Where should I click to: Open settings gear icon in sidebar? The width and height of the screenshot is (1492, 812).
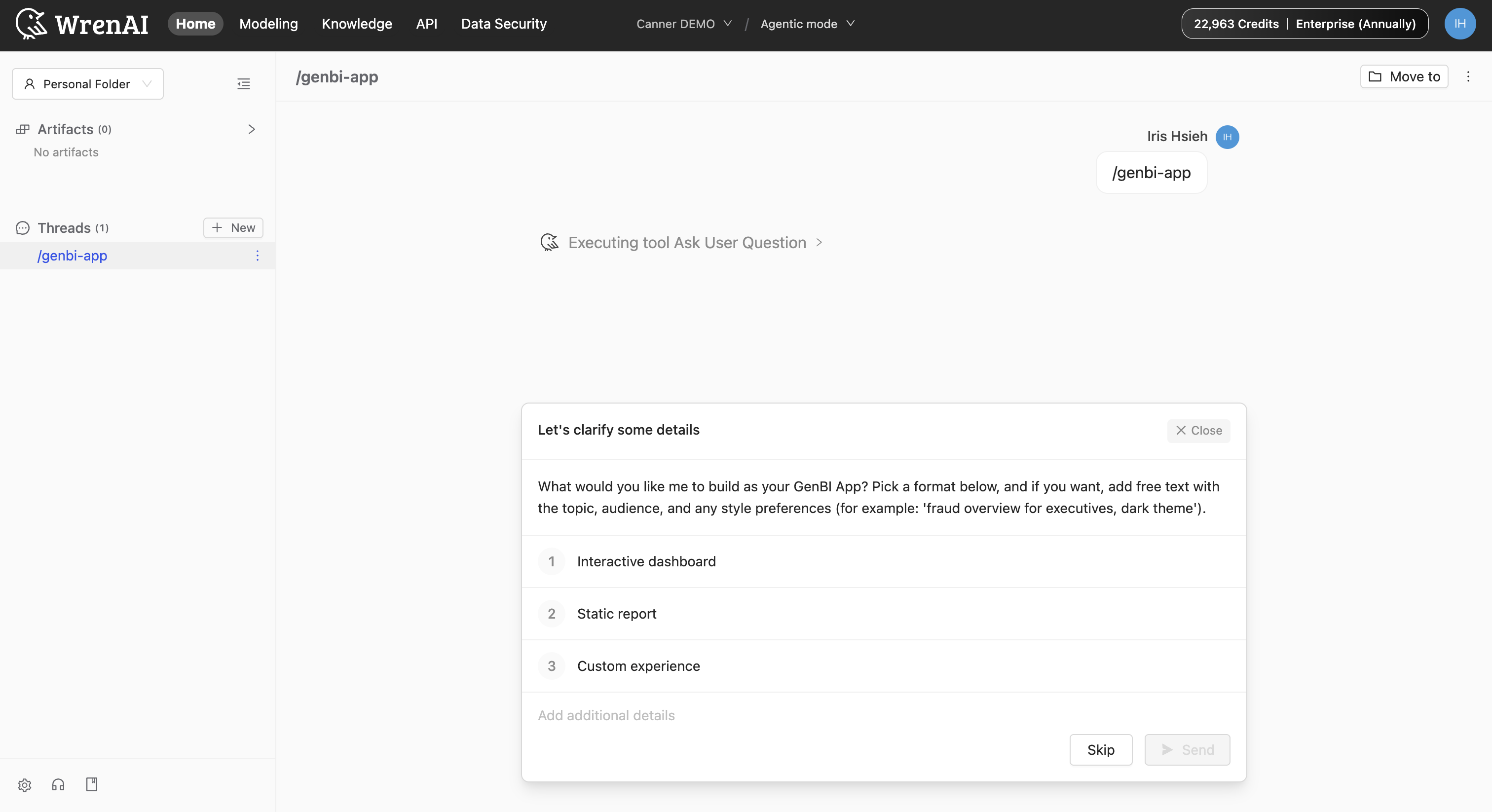[24, 785]
